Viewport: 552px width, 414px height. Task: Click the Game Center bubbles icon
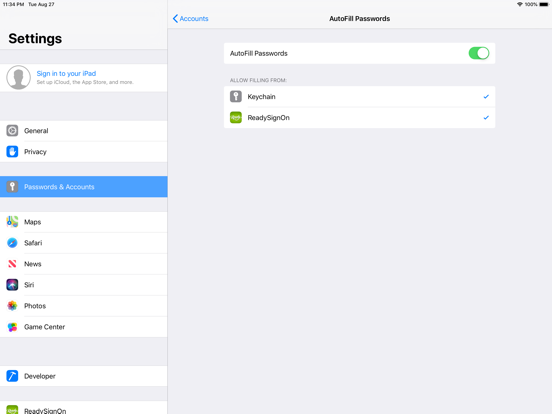click(12, 327)
